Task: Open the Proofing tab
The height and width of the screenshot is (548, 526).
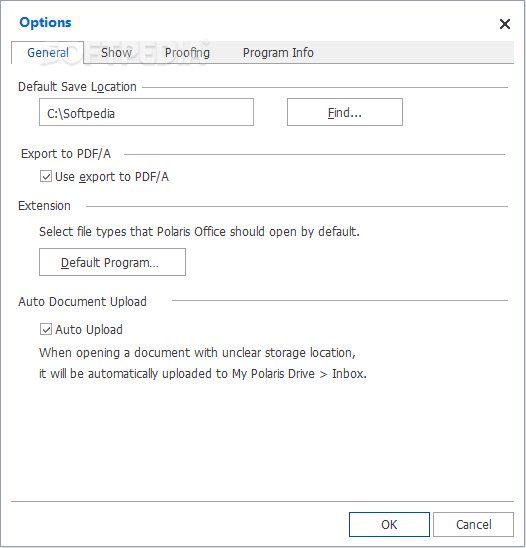Action: click(187, 53)
